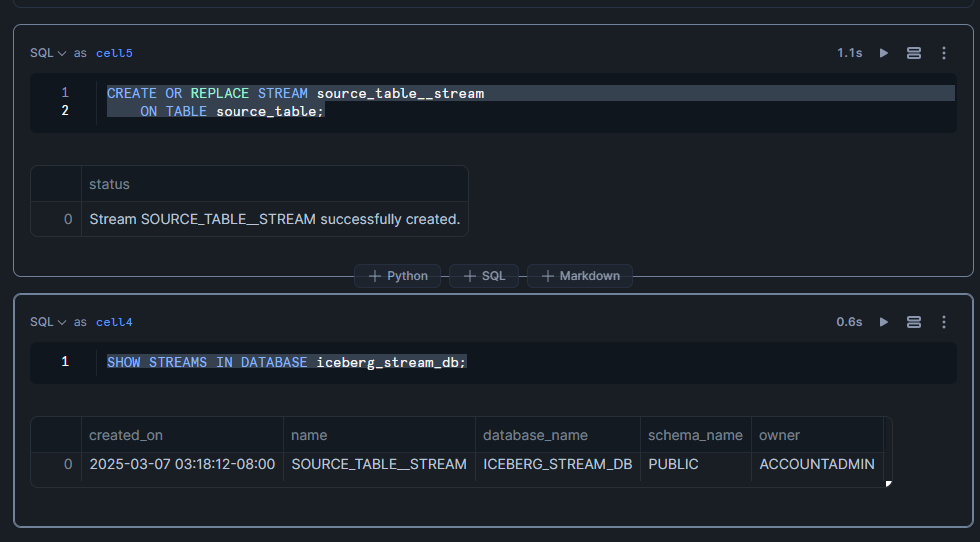
Task: Select the PUBLIC schema cell
Action: click(x=695, y=464)
